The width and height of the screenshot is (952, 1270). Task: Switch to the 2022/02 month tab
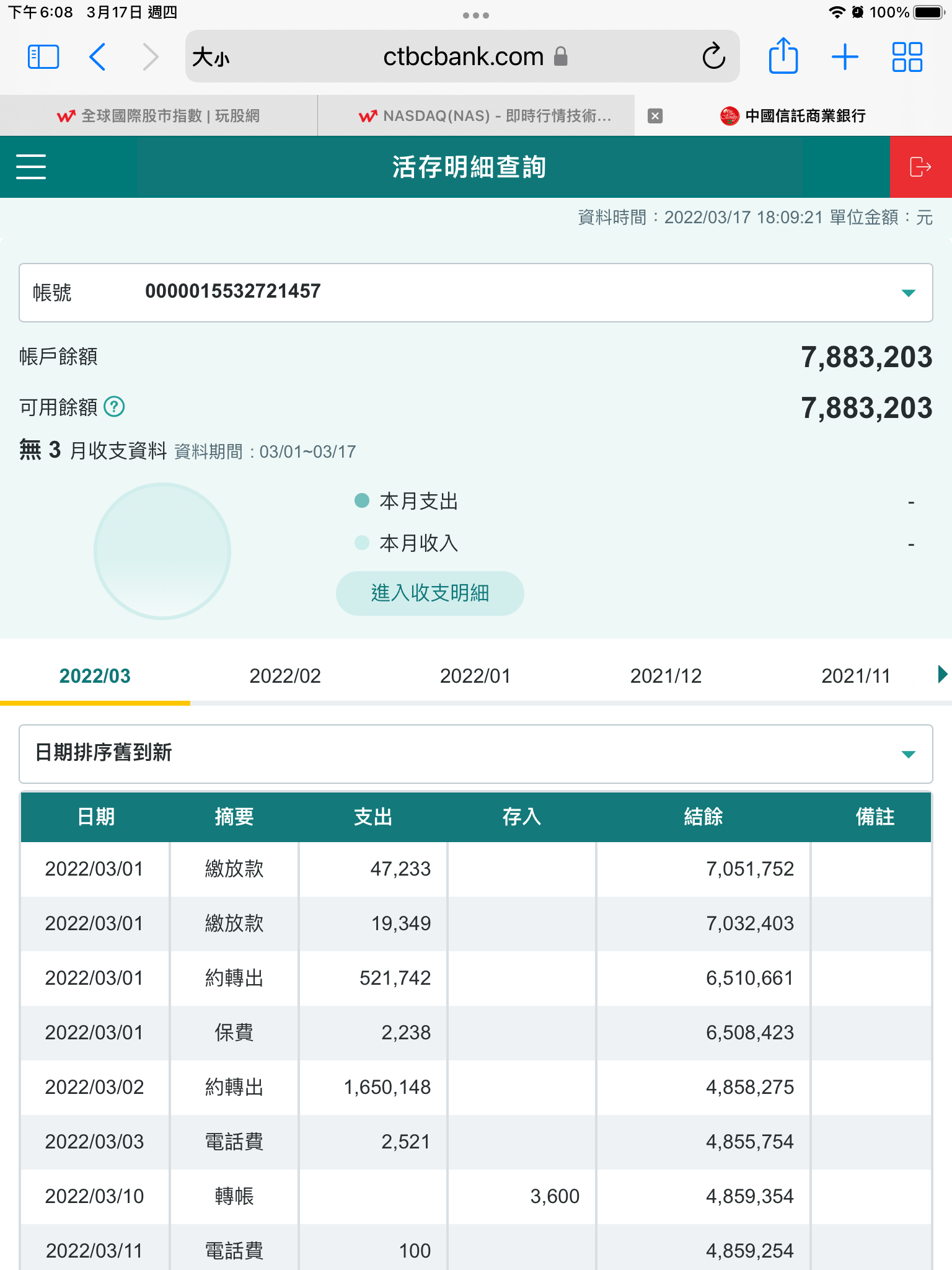[x=285, y=676]
